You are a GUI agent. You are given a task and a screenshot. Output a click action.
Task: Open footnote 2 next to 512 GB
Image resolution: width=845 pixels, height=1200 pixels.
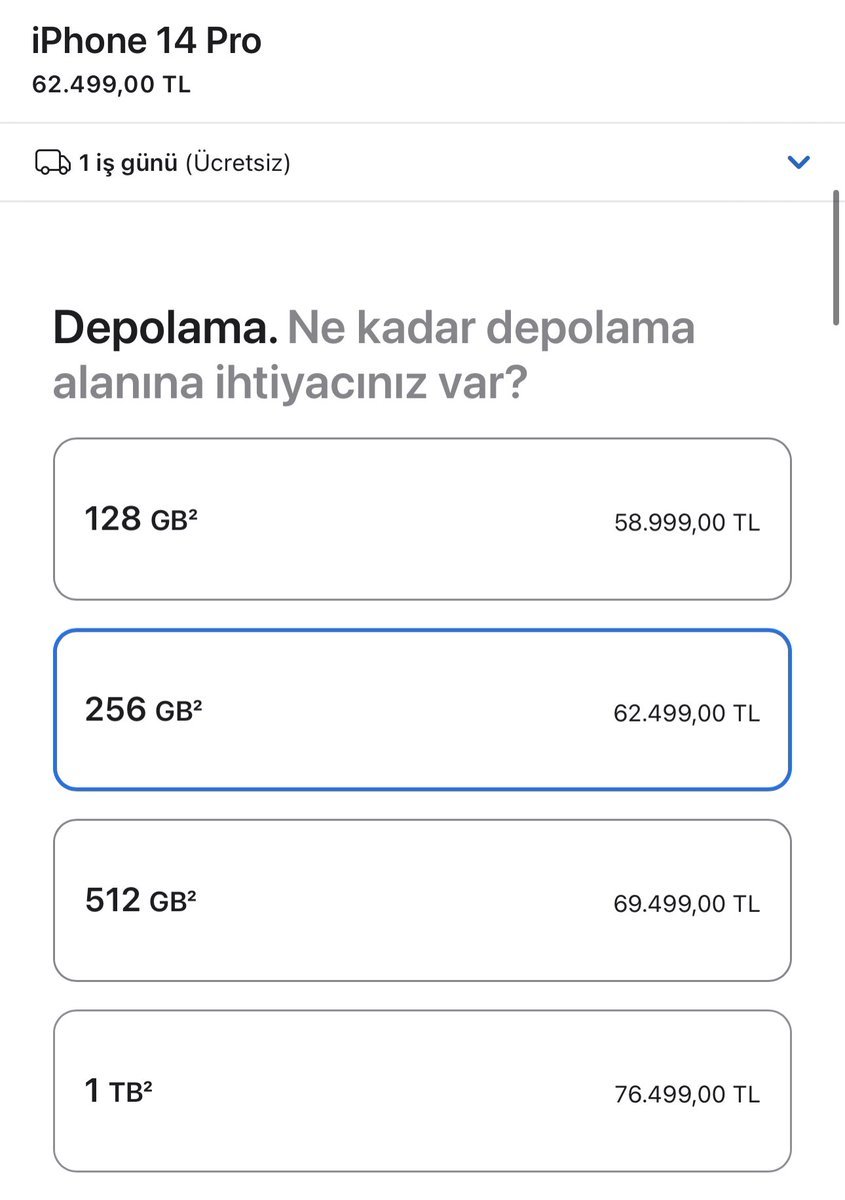[191, 894]
